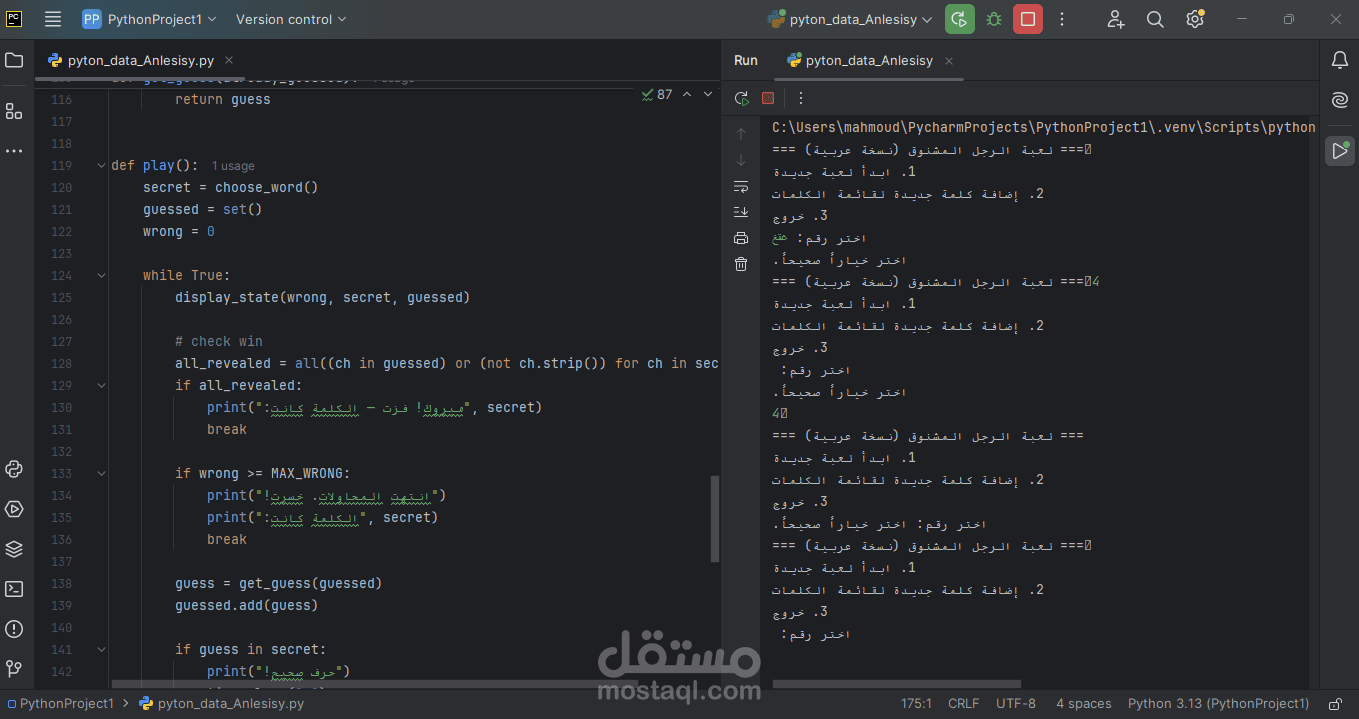Toggle scroll to end of console
The height and width of the screenshot is (719, 1359).
pos(741,212)
